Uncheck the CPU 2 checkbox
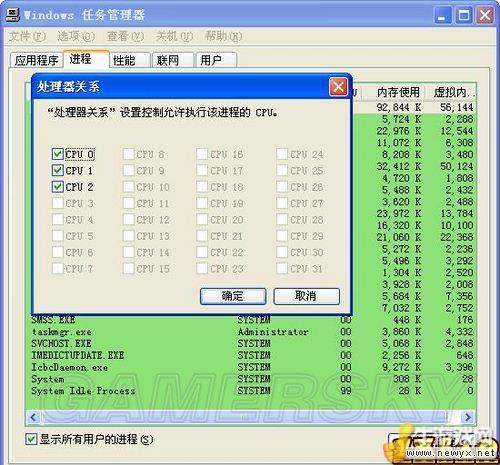Screen dimensions: 500x465 (x=58, y=187)
